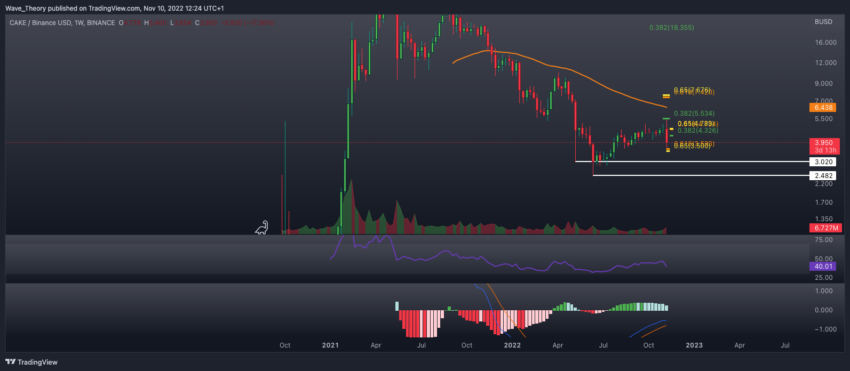Viewport: 850px width, 371px height.
Task: Click the 2022 label on time axis
Action: (x=512, y=344)
